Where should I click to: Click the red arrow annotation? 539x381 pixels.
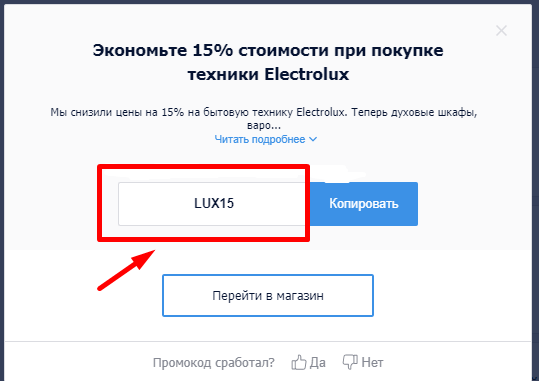point(126,270)
